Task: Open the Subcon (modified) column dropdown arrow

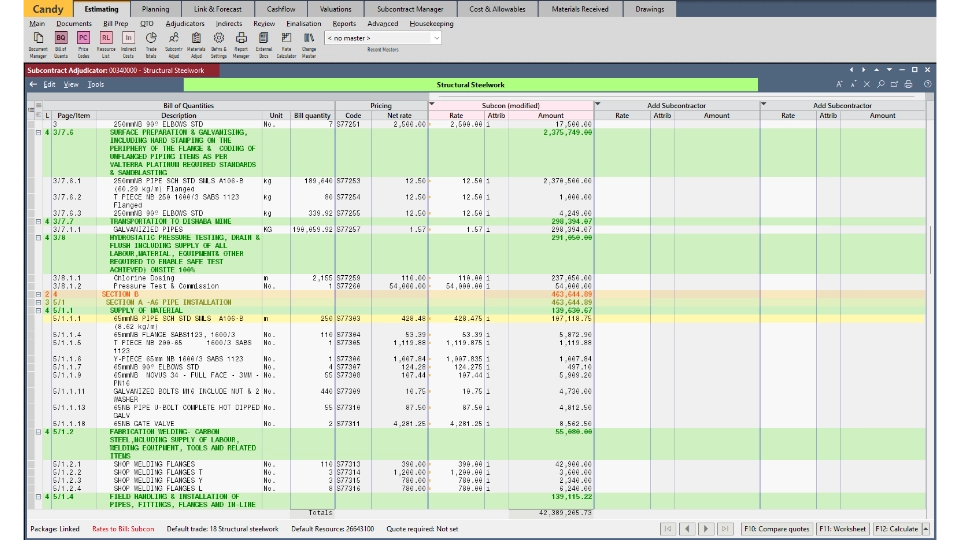Action: coord(432,104)
